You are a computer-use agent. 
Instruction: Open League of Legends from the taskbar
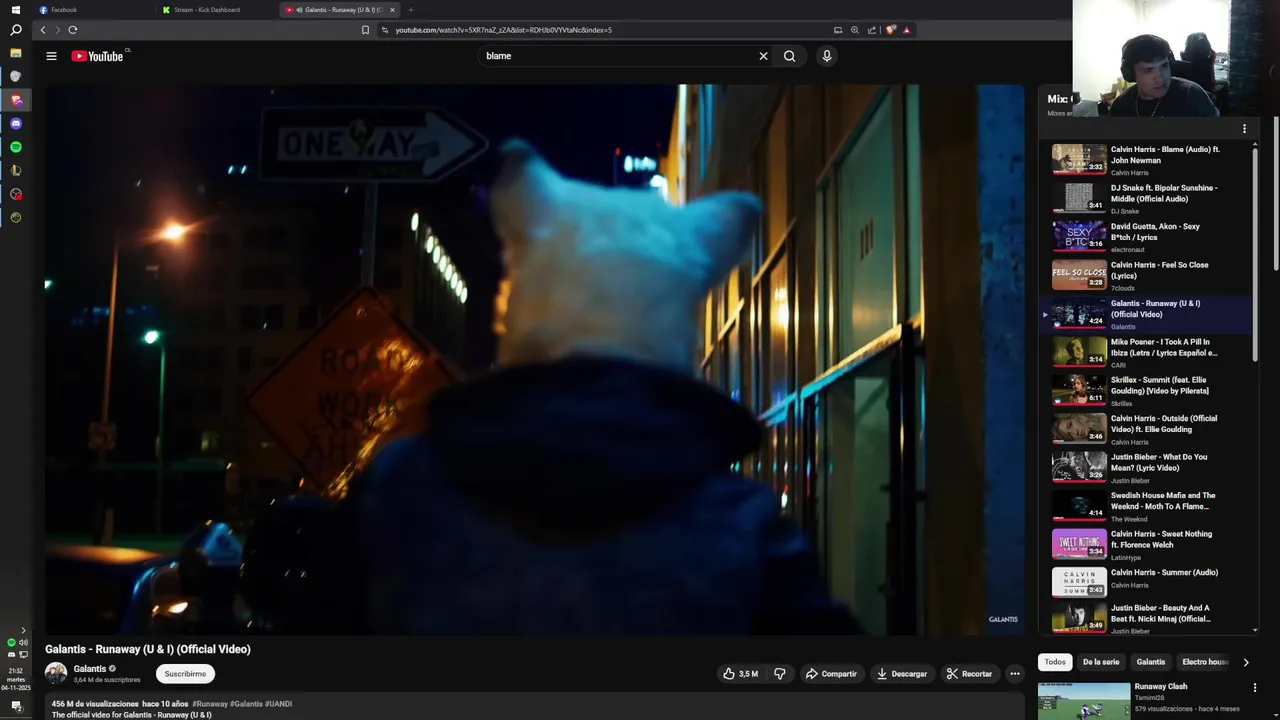point(15,171)
